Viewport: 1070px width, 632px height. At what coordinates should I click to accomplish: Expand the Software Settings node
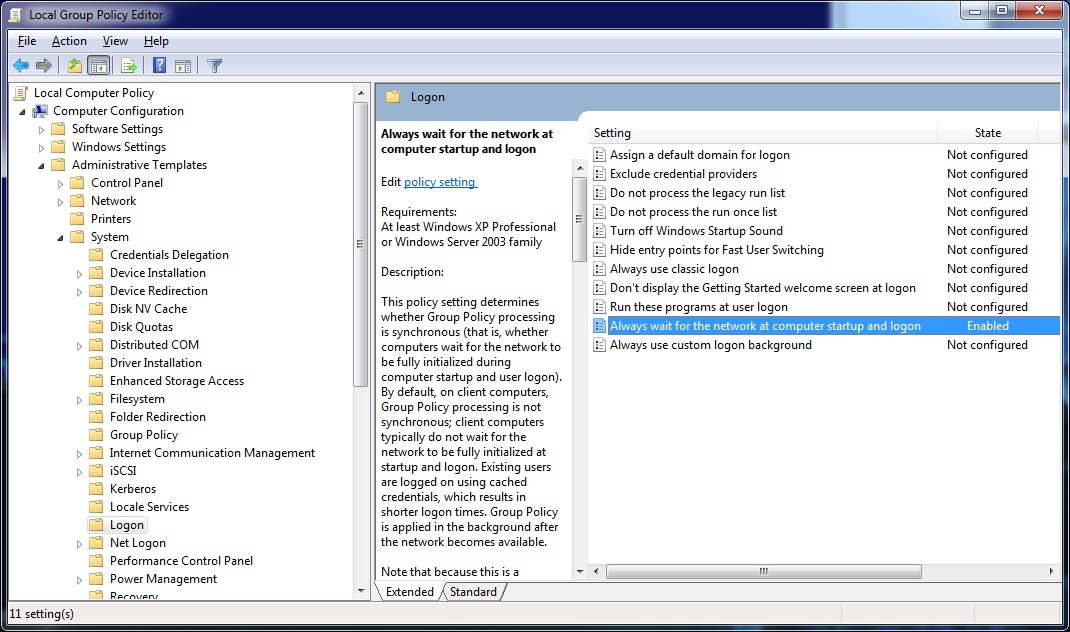tap(41, 130)
